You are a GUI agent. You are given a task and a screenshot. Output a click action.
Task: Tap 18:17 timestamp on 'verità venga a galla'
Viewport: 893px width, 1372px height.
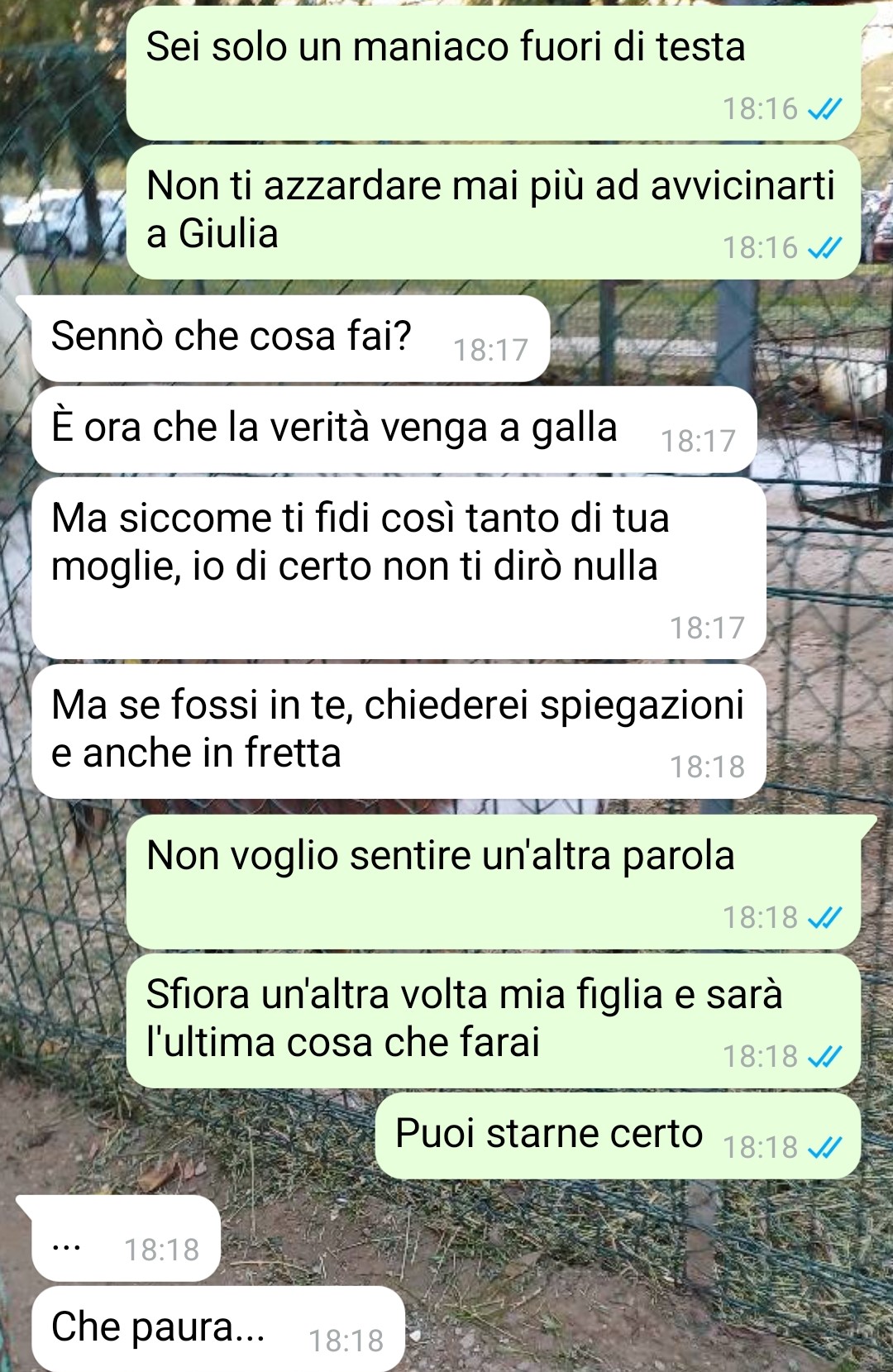(698, 441)
